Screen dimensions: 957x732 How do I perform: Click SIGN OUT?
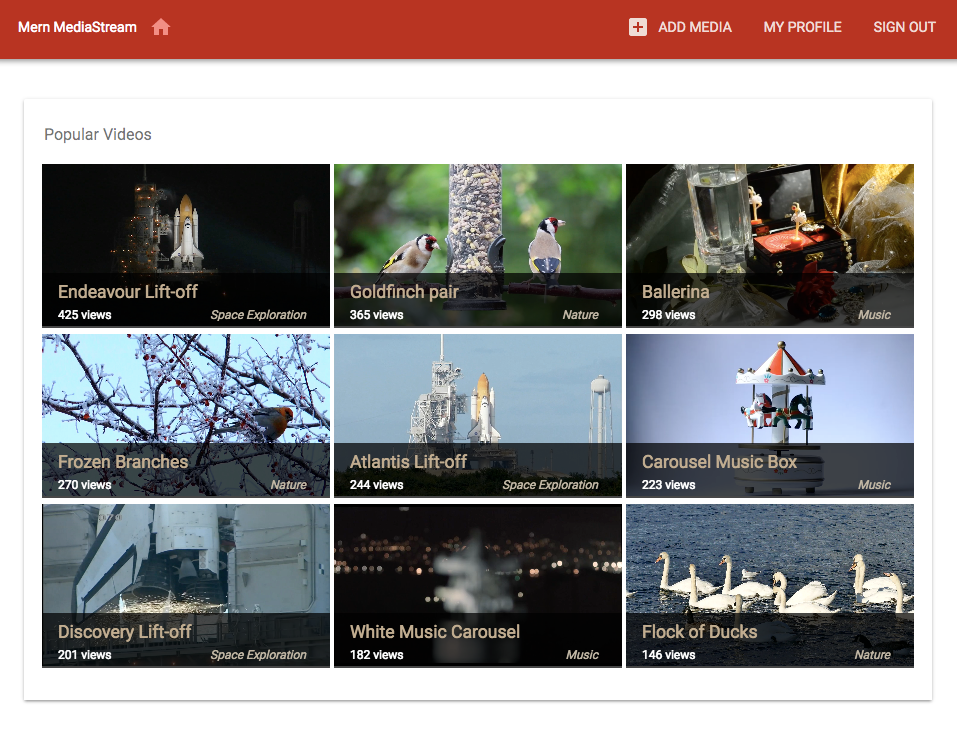tap(904, 27)
